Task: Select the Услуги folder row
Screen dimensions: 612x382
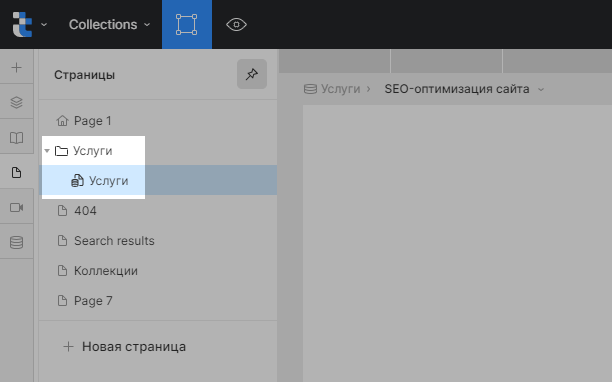Action: (x=158, y=151)
